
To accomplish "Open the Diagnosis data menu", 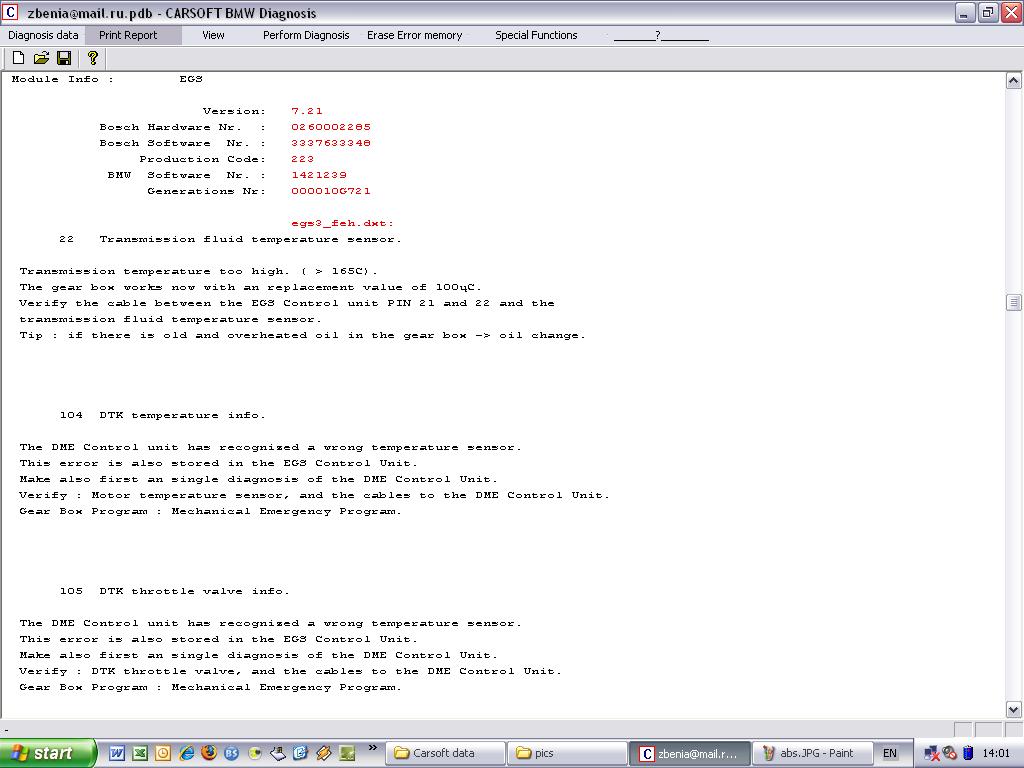I will coord(43,35).
